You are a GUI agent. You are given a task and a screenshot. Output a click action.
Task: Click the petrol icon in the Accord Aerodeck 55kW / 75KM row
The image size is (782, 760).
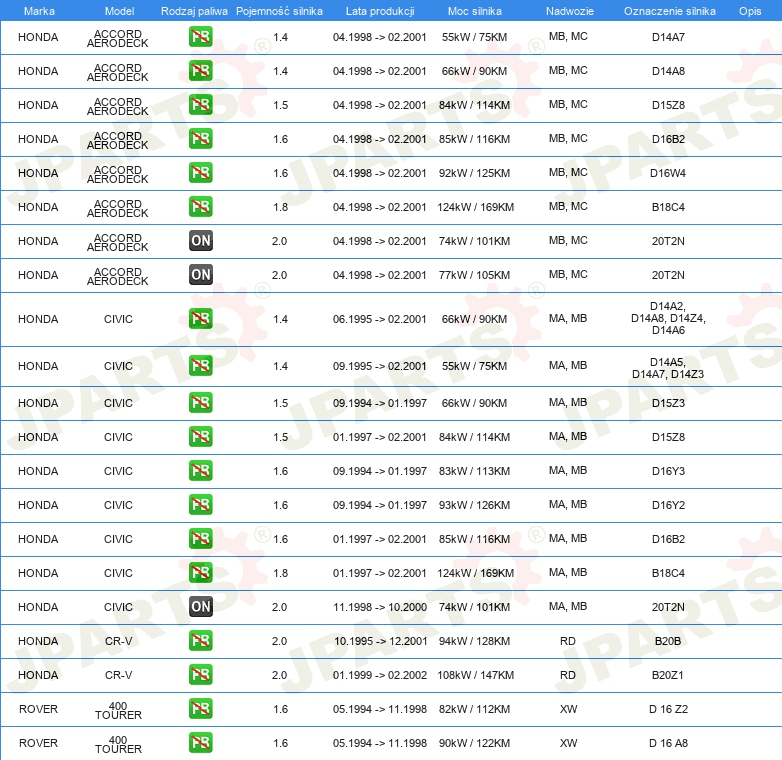(200, 36)
